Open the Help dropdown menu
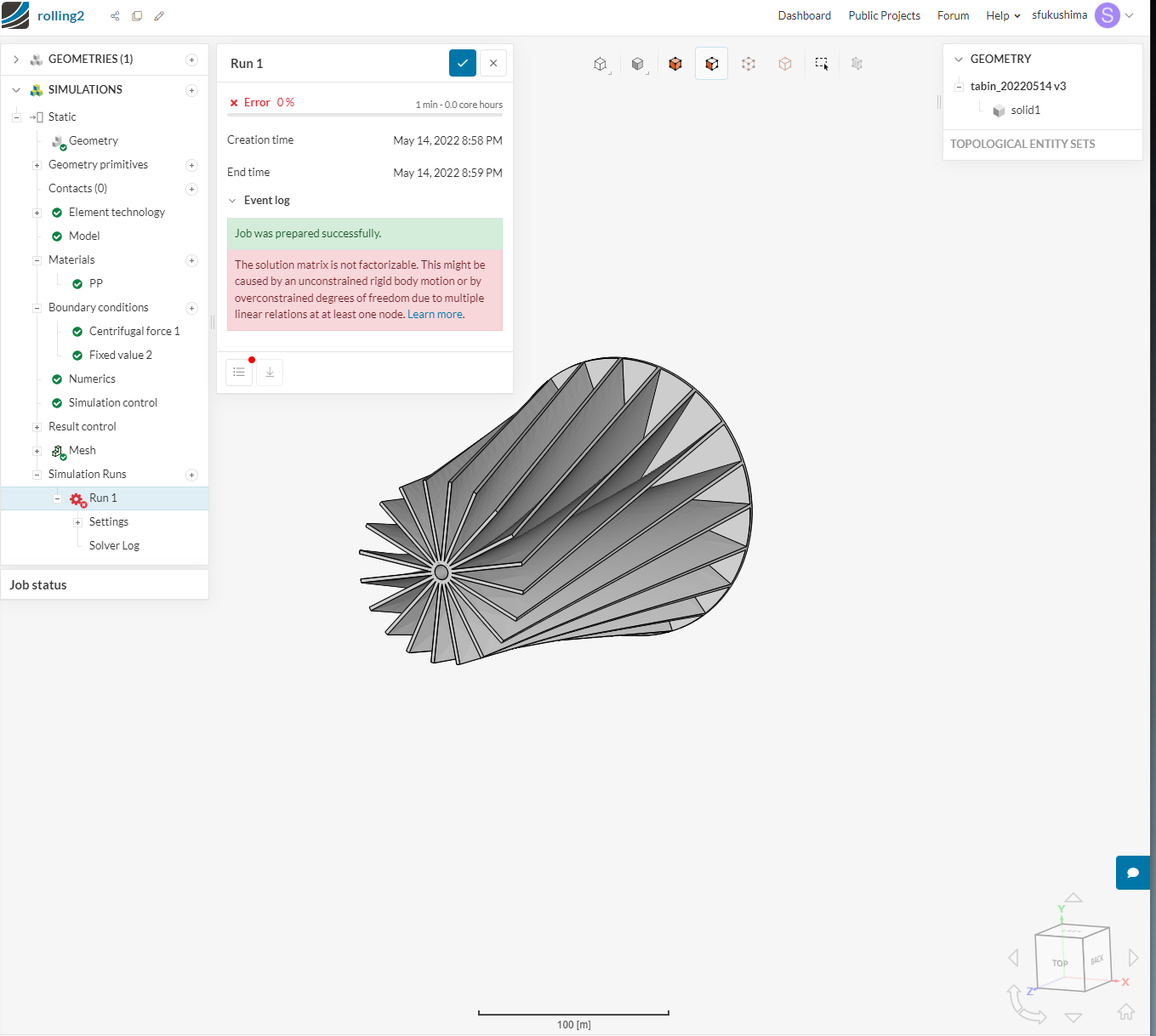The height and width of the screenshot is (1036, 1156). point(1002,16)
